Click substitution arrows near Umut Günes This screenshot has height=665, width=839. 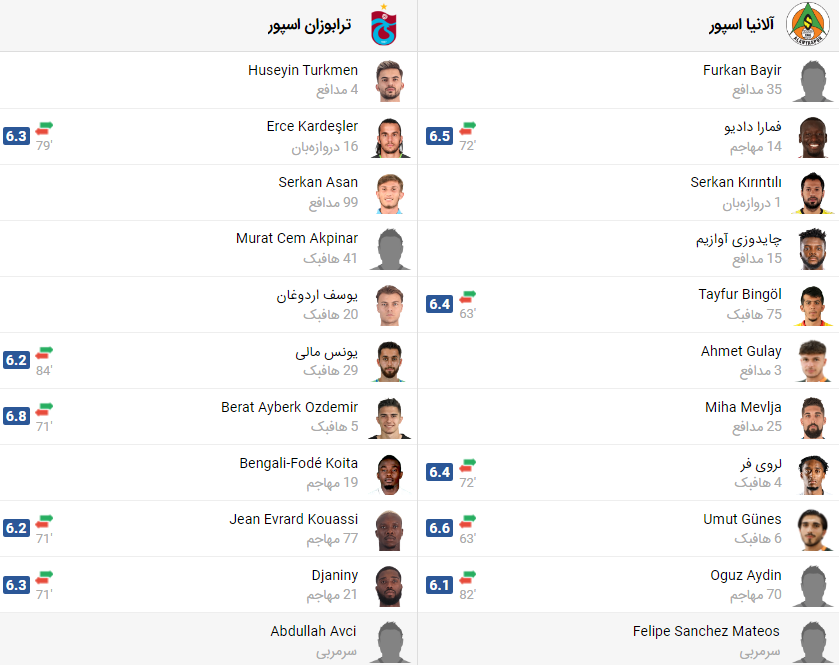(x=465, y=521)
